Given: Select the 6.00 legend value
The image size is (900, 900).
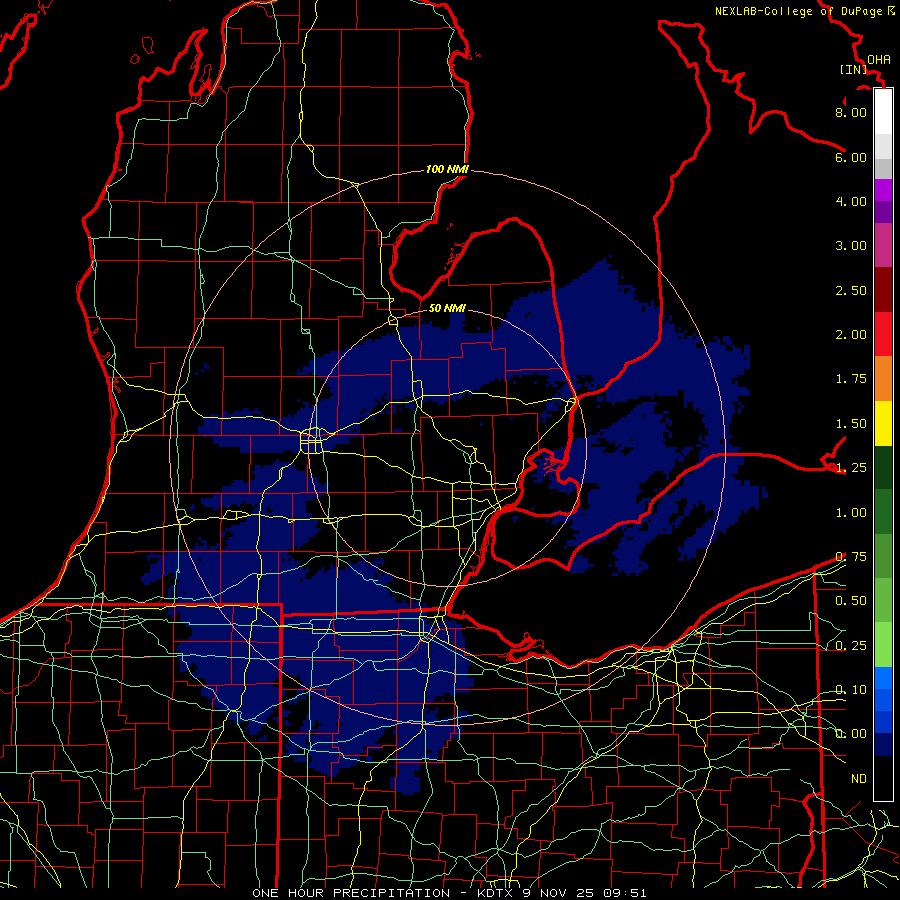Looking at the screenshot, I should 851,157.
